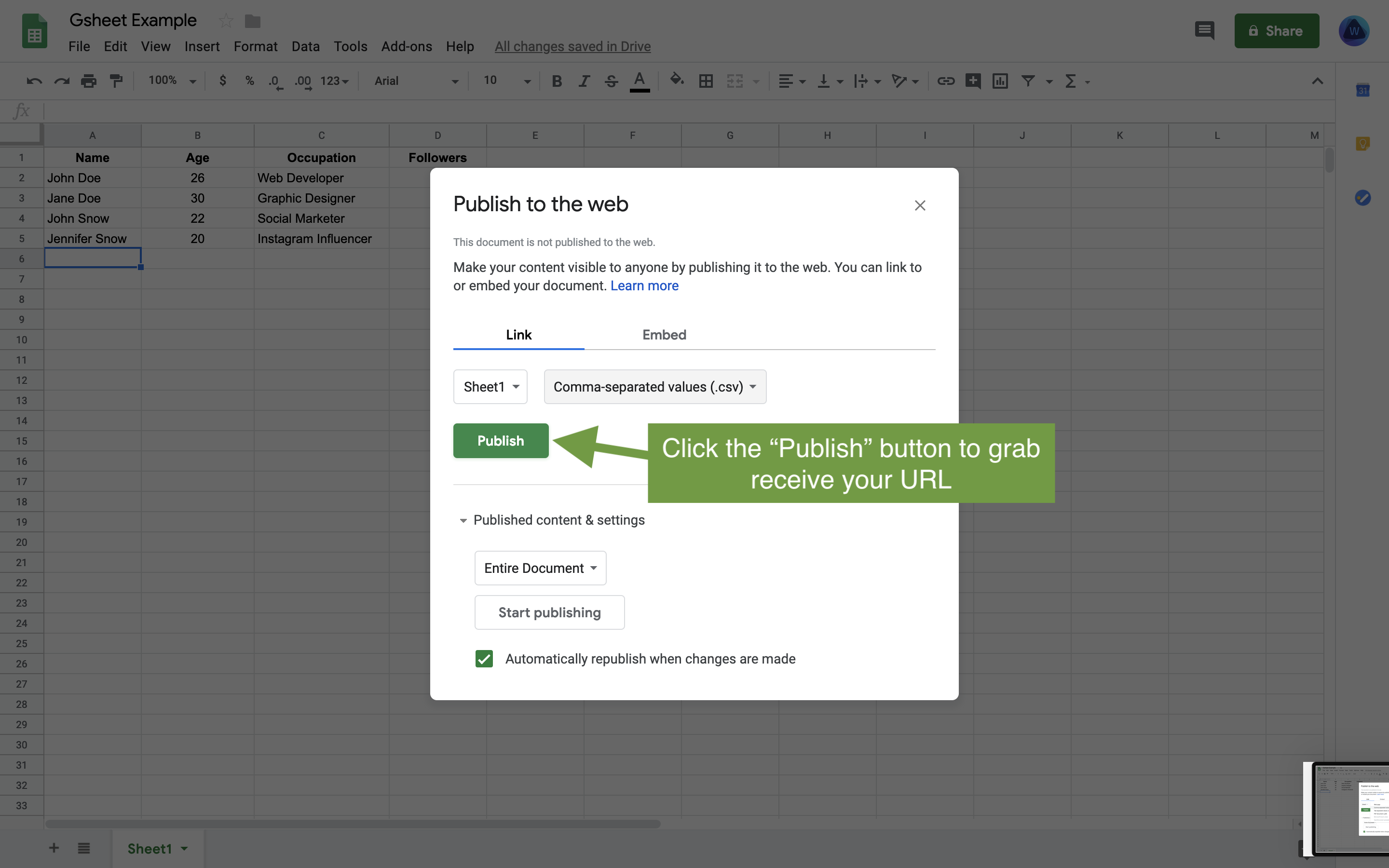
Task: Open the Arial font dropdown
Action: pos(416,81)
